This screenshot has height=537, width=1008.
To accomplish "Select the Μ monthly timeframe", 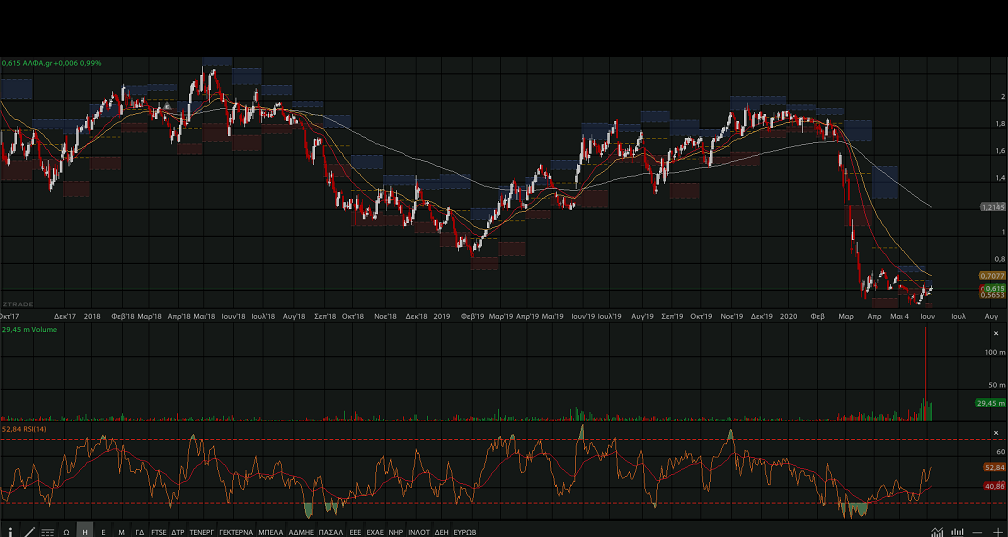I will 121,531.
